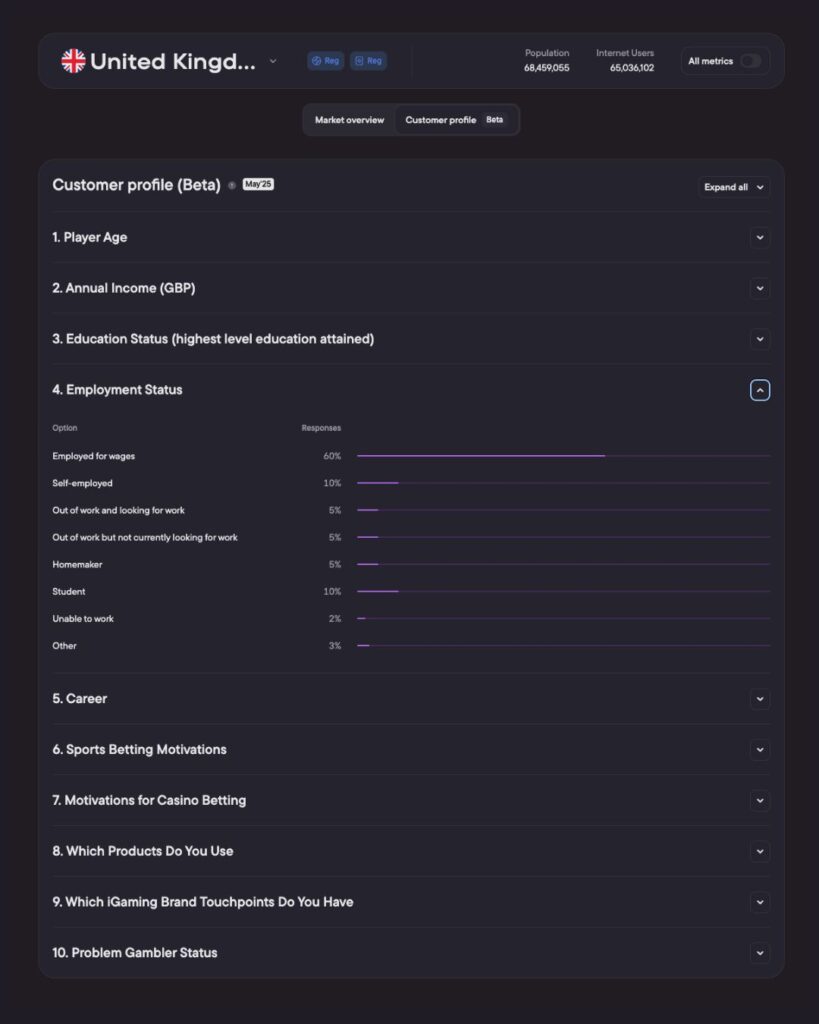Expand Sports Betting Motivations section
The height and width of the screenshot is (1024, 819).
pyautogui.click(x=760, y=750)
